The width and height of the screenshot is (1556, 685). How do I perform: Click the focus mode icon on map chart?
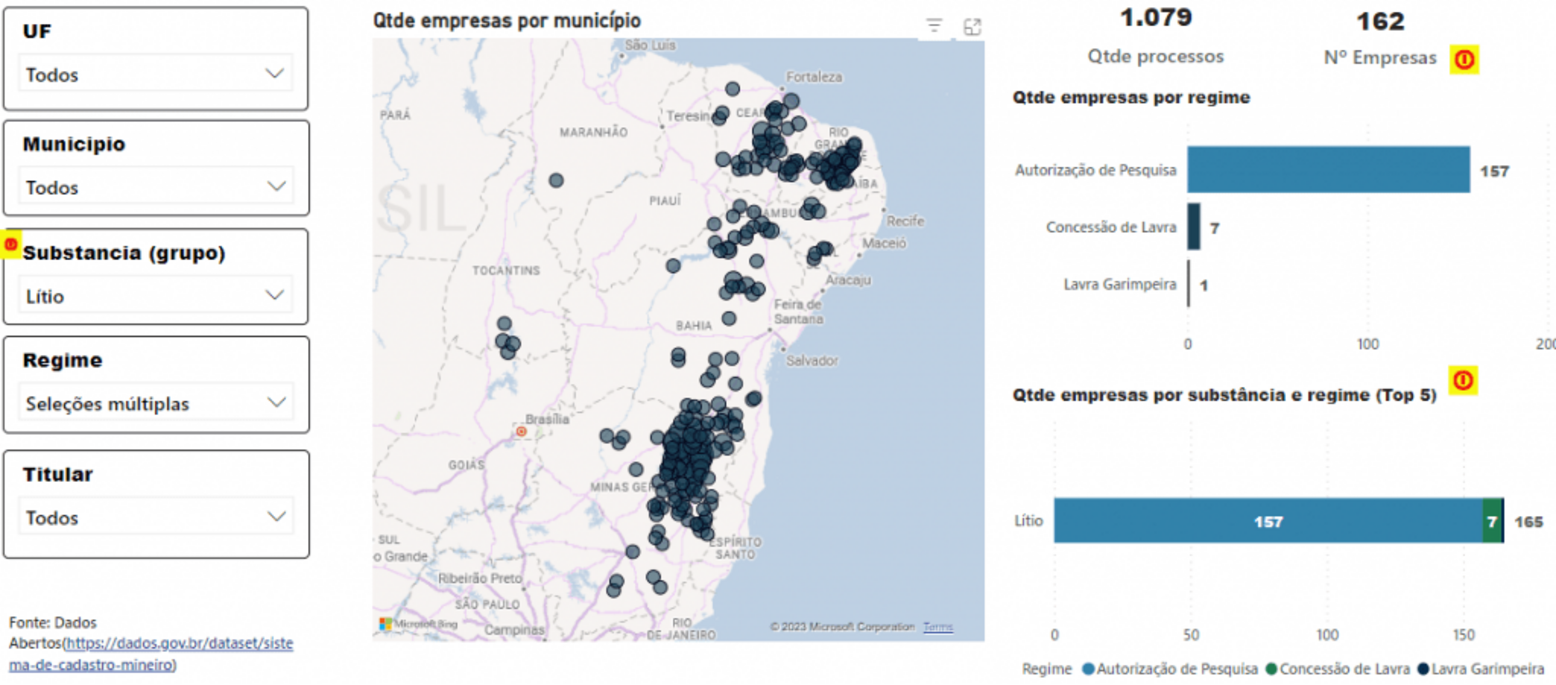click(971, 27)
